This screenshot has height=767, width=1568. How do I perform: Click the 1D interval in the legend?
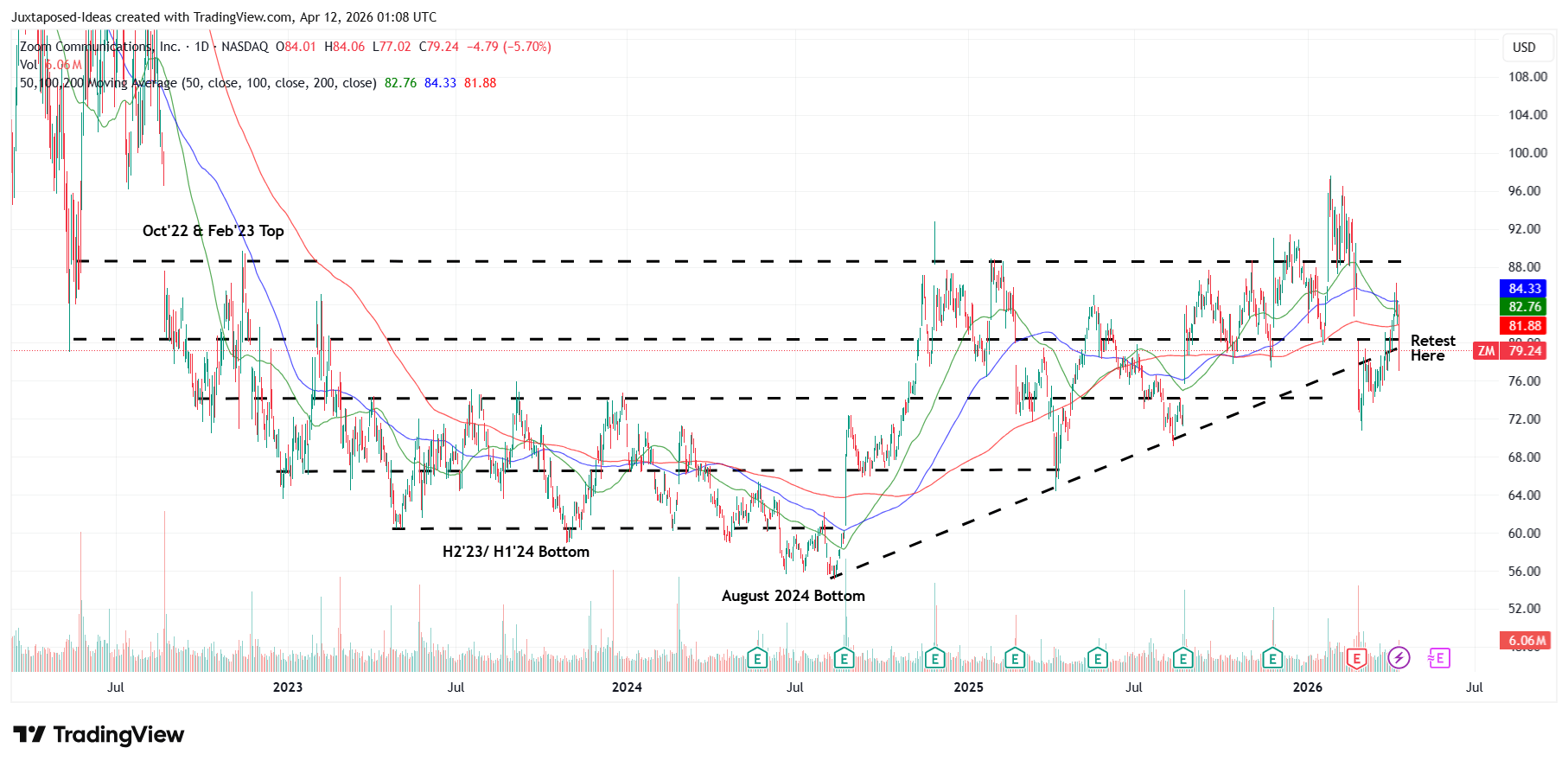pyautogui.click(x=201, y=47)
